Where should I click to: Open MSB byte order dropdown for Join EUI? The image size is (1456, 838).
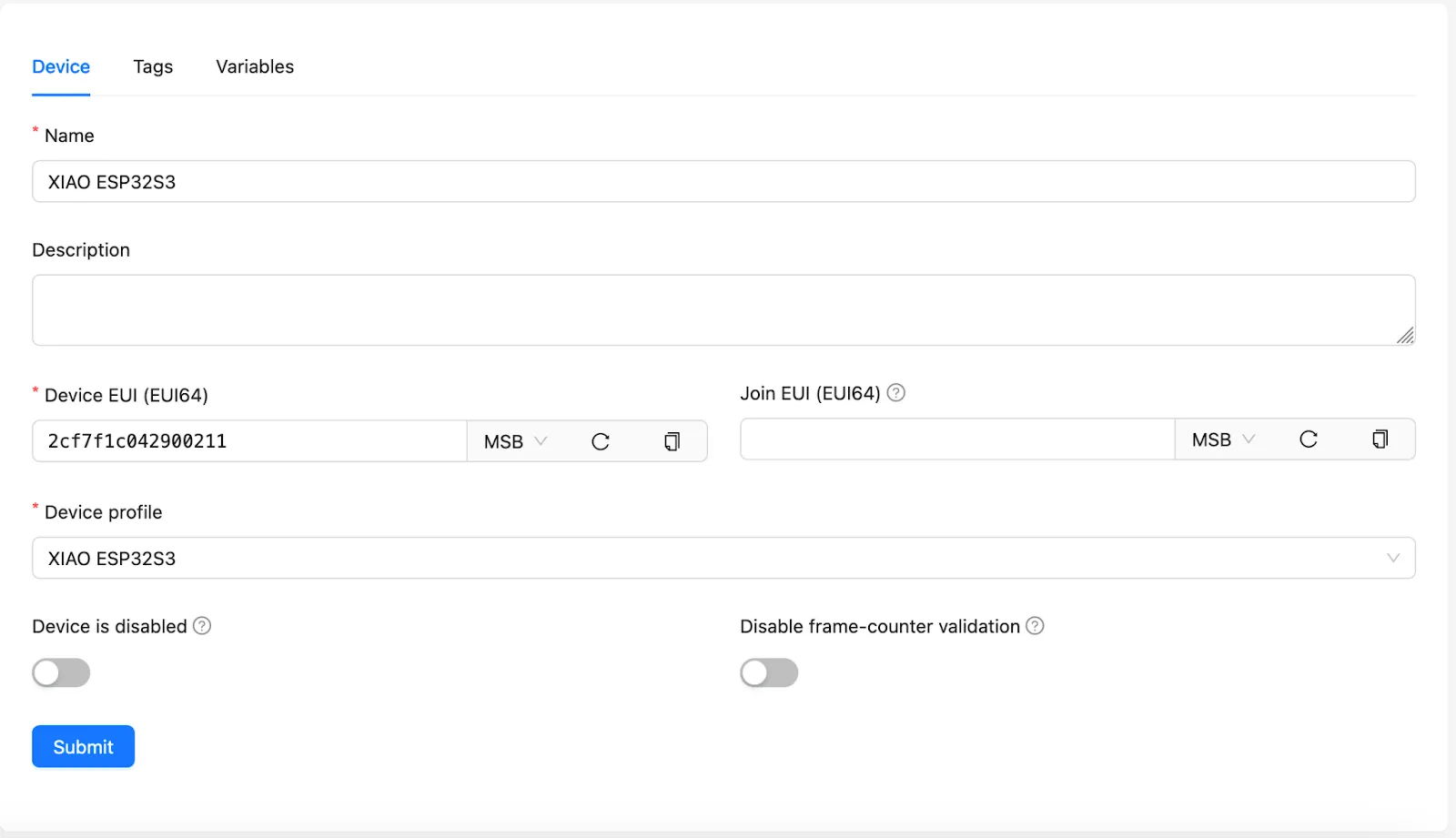click(x=1223, y=439)
